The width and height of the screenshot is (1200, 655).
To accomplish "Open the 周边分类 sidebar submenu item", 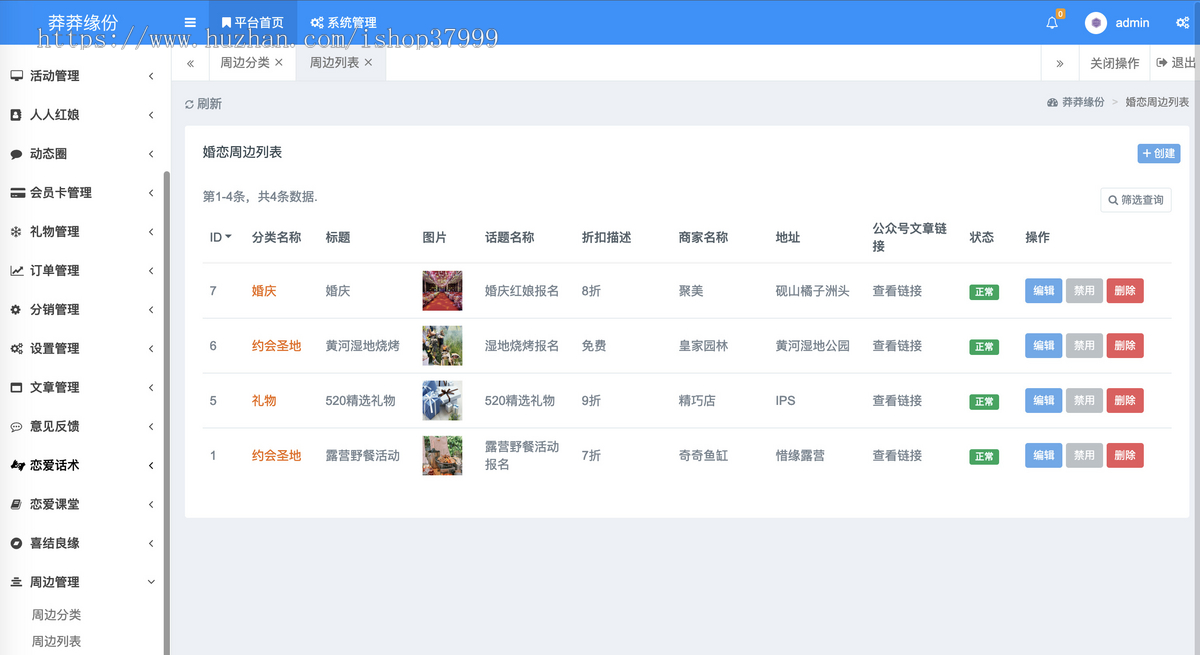I will (x=56, y=615).
